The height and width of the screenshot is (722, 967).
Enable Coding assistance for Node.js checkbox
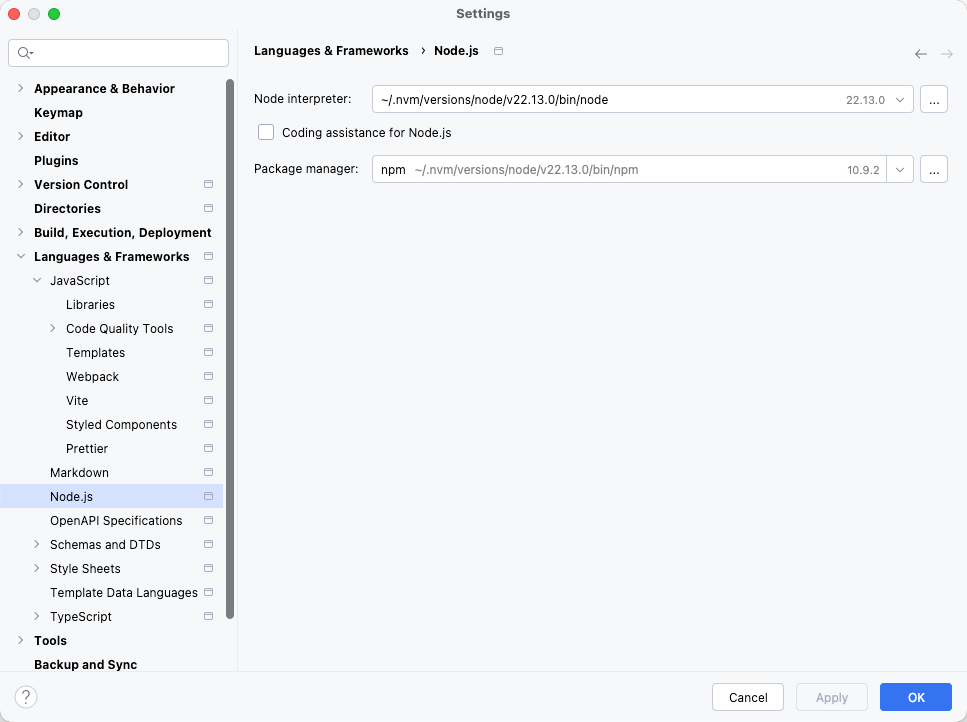(x=266, y=132)
